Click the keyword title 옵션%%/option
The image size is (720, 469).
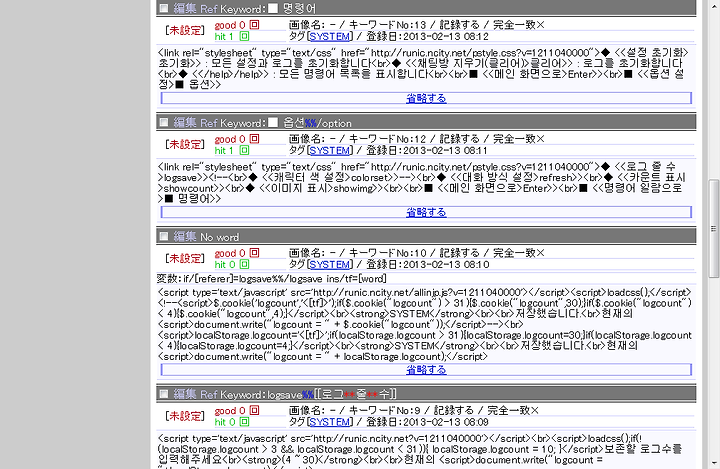(x=317, y=123)
